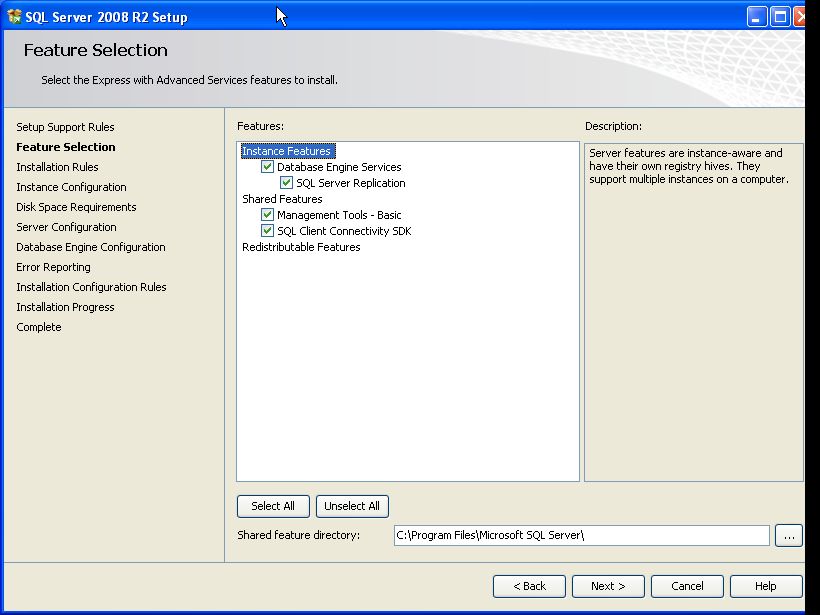This screenshot has height=615, width=820.
Task: Click the Database Engine Configuration step
Action: [91, 247]
